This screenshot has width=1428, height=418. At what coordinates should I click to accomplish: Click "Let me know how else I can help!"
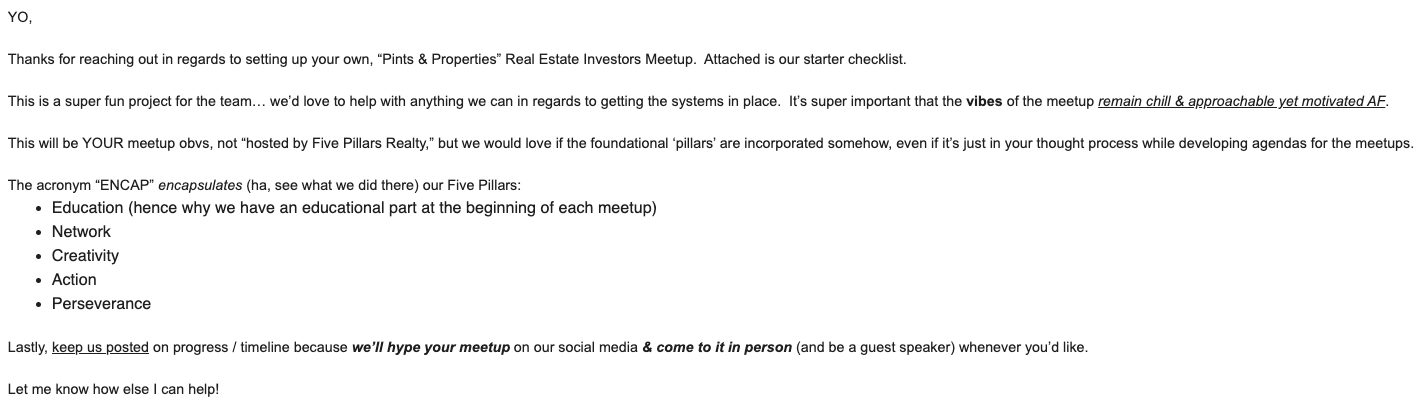pos(113,389)
